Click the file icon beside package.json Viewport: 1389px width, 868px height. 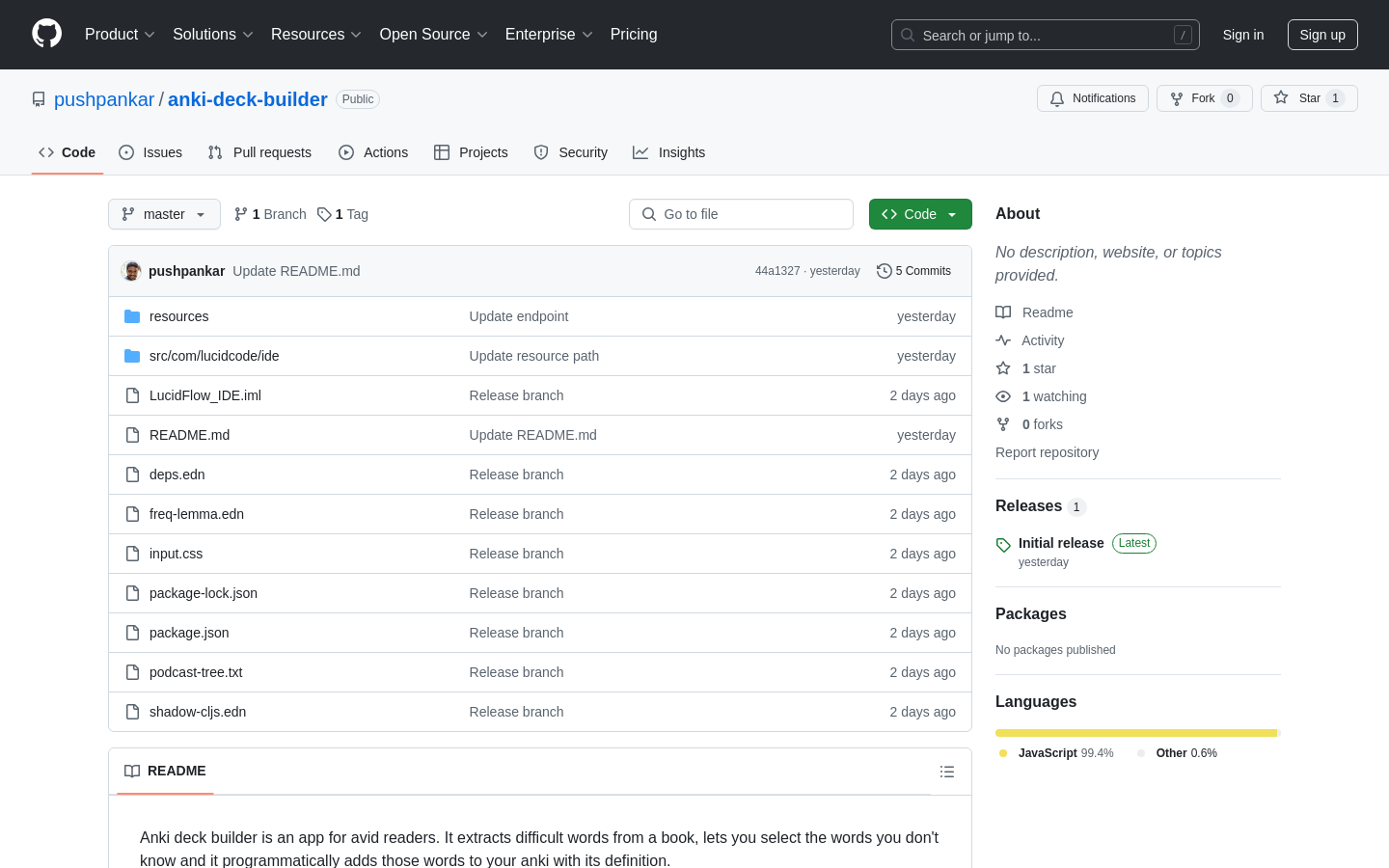point(132,633)
